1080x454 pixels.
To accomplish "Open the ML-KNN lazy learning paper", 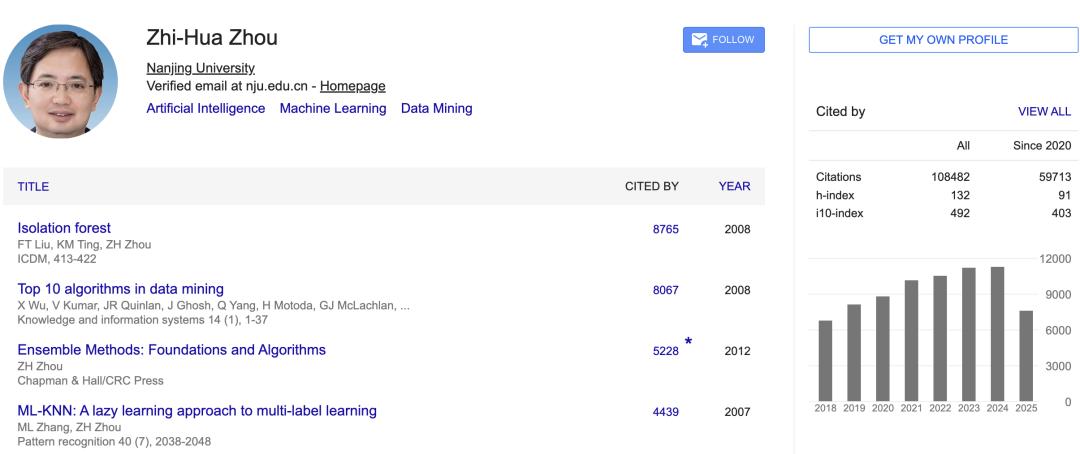I will coord(197,410).
